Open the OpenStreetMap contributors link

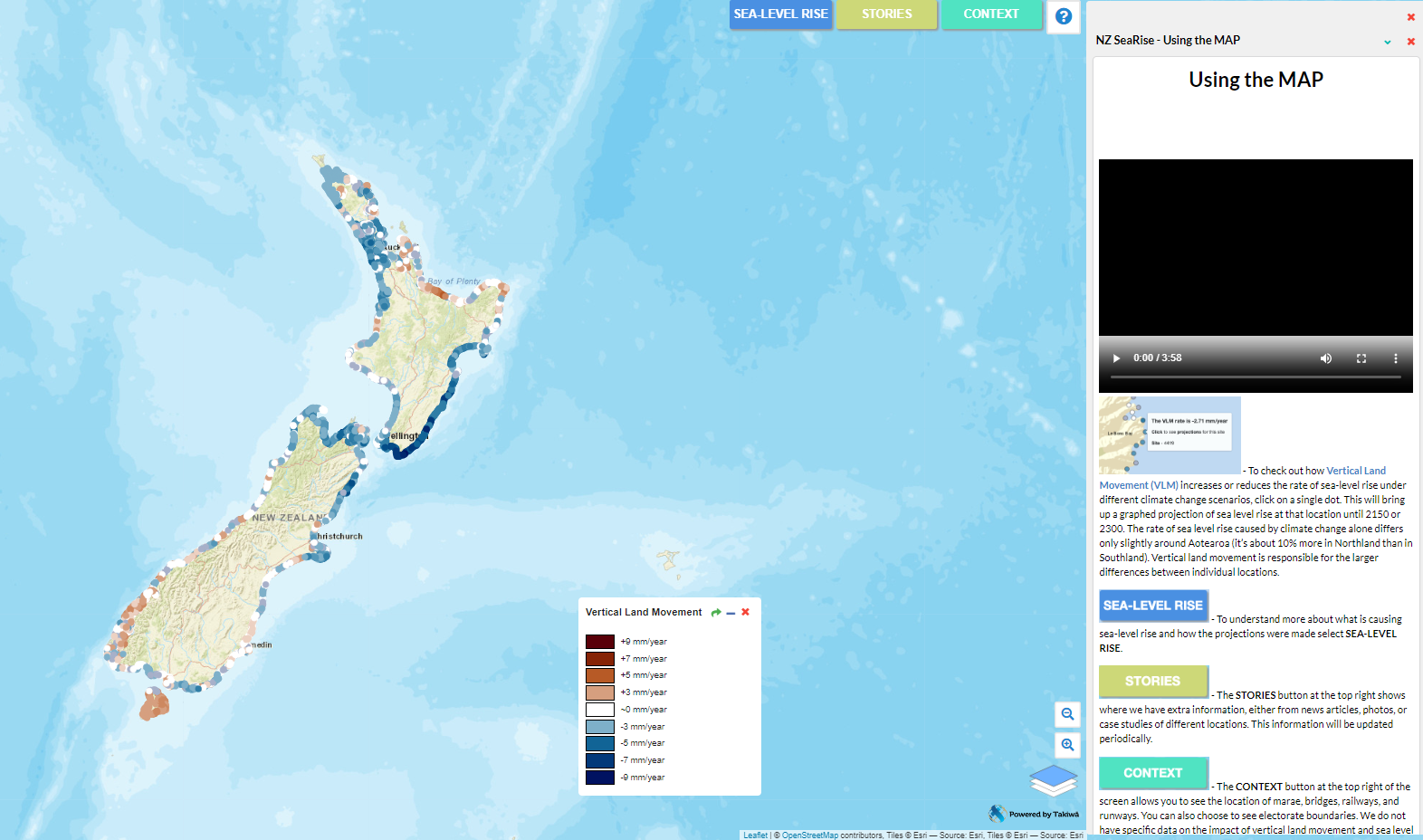tap(810, 835)
